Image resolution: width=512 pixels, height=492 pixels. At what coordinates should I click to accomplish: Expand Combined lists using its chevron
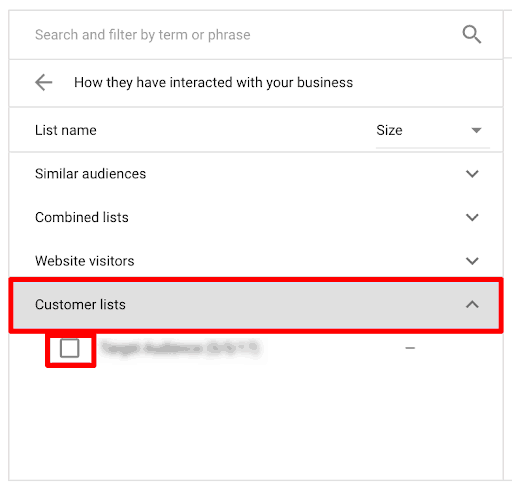[x=472, y=217]
